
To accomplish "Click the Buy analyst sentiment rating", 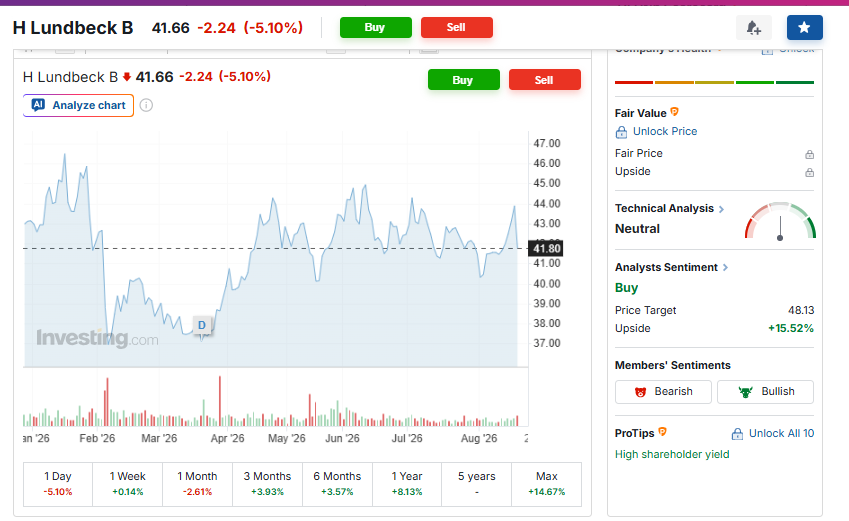I will [x=626, y=288].
